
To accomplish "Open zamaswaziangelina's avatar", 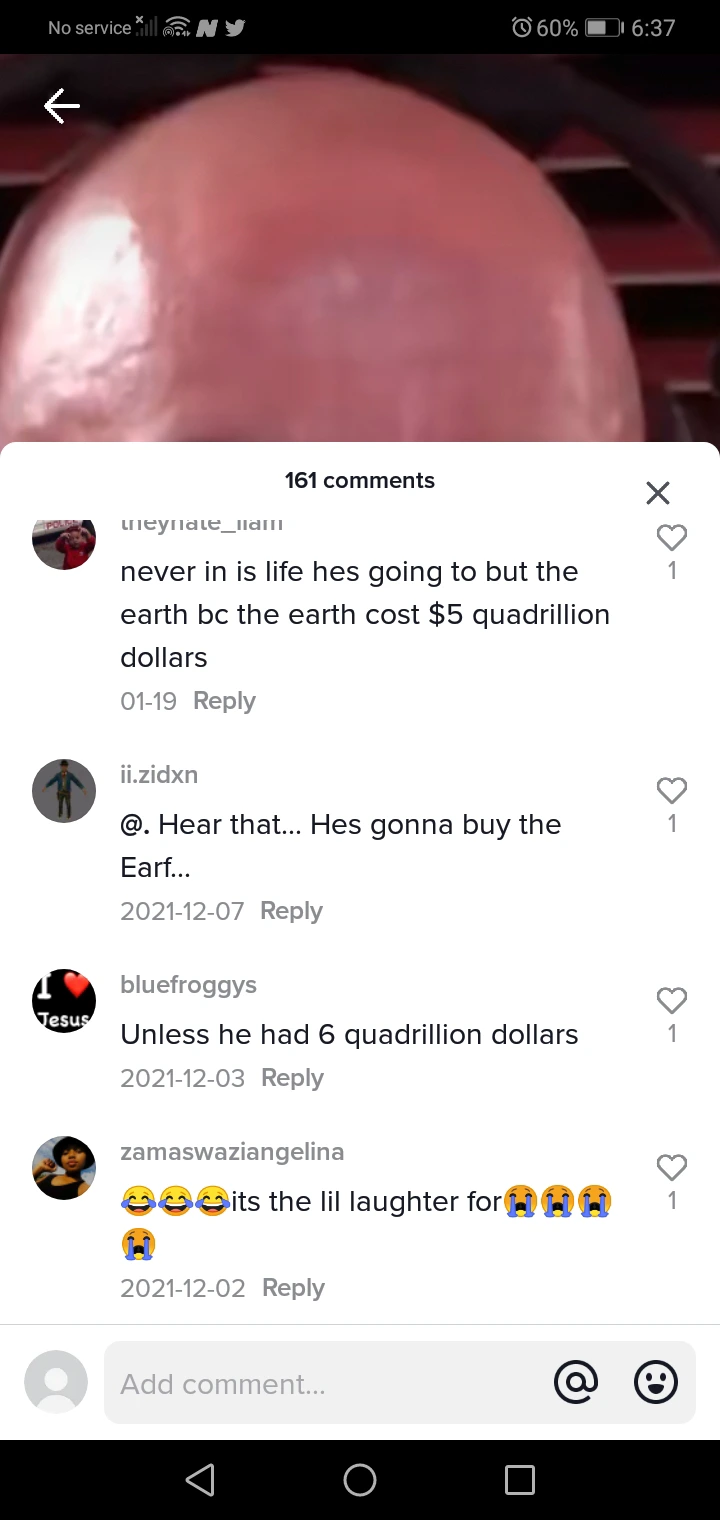I will coord(64,1168).
